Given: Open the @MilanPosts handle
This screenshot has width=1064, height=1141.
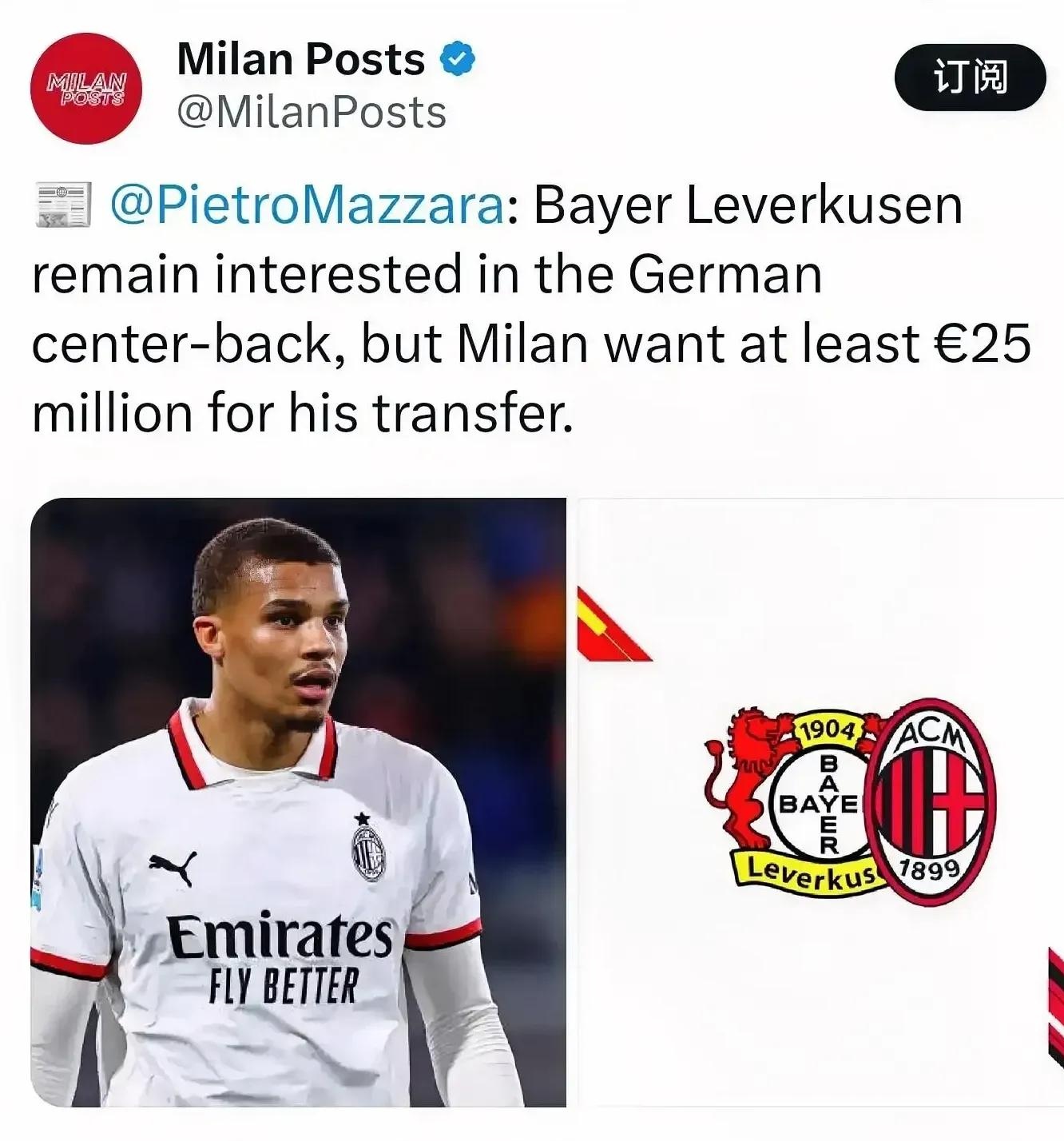Looking at the screenshot, I should click(x=312, y=112).
